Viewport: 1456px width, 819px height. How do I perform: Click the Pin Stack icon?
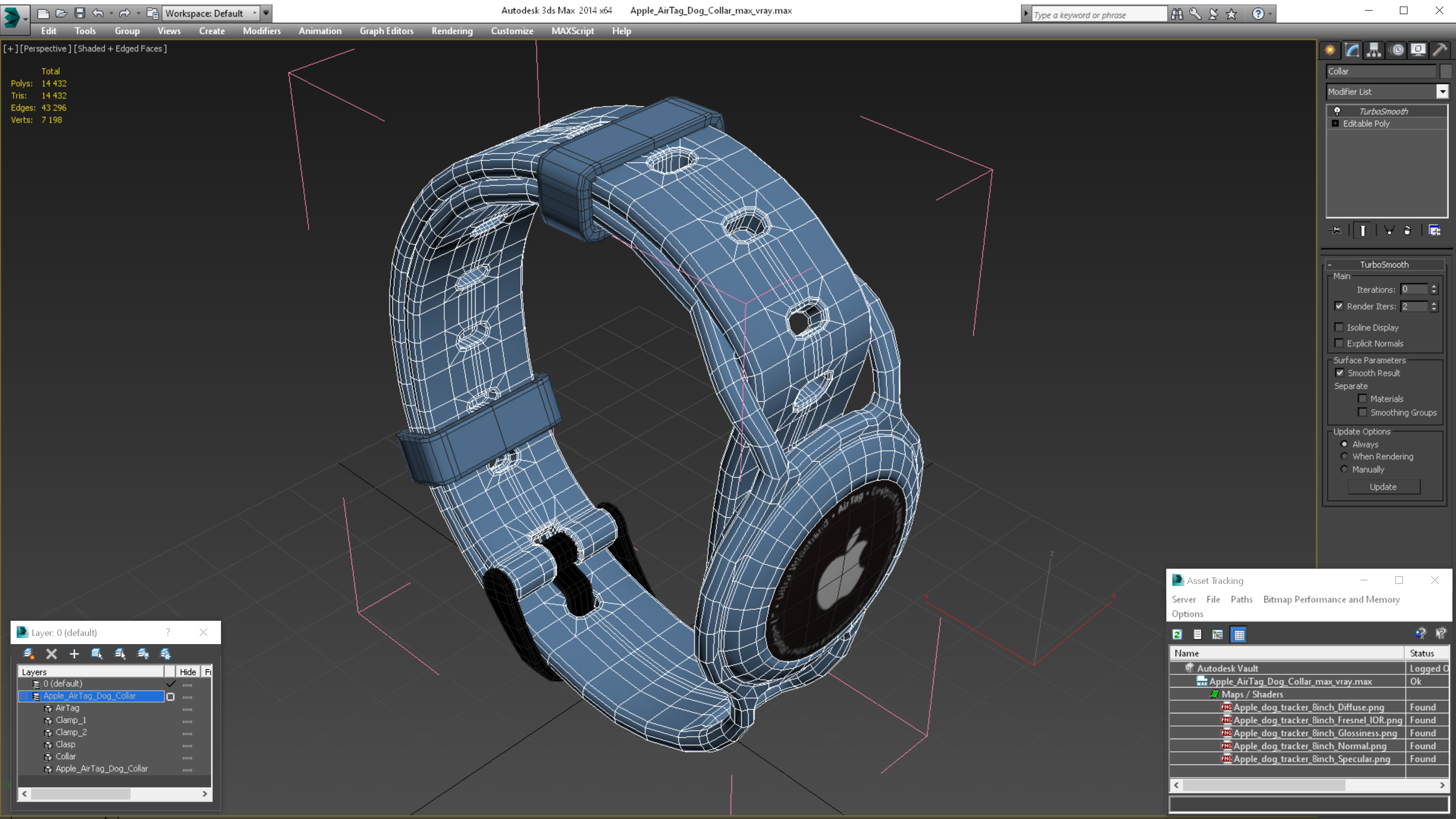(x=1336, y=231)
